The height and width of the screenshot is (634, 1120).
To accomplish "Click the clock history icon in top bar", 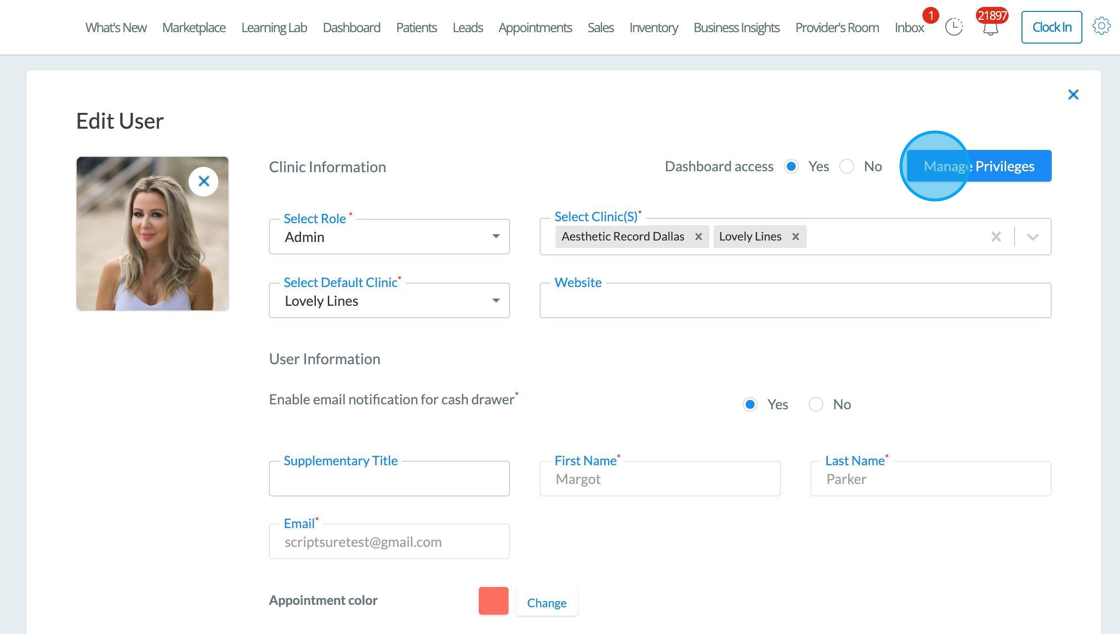I will pyautogui.click(x=954, y=27).
